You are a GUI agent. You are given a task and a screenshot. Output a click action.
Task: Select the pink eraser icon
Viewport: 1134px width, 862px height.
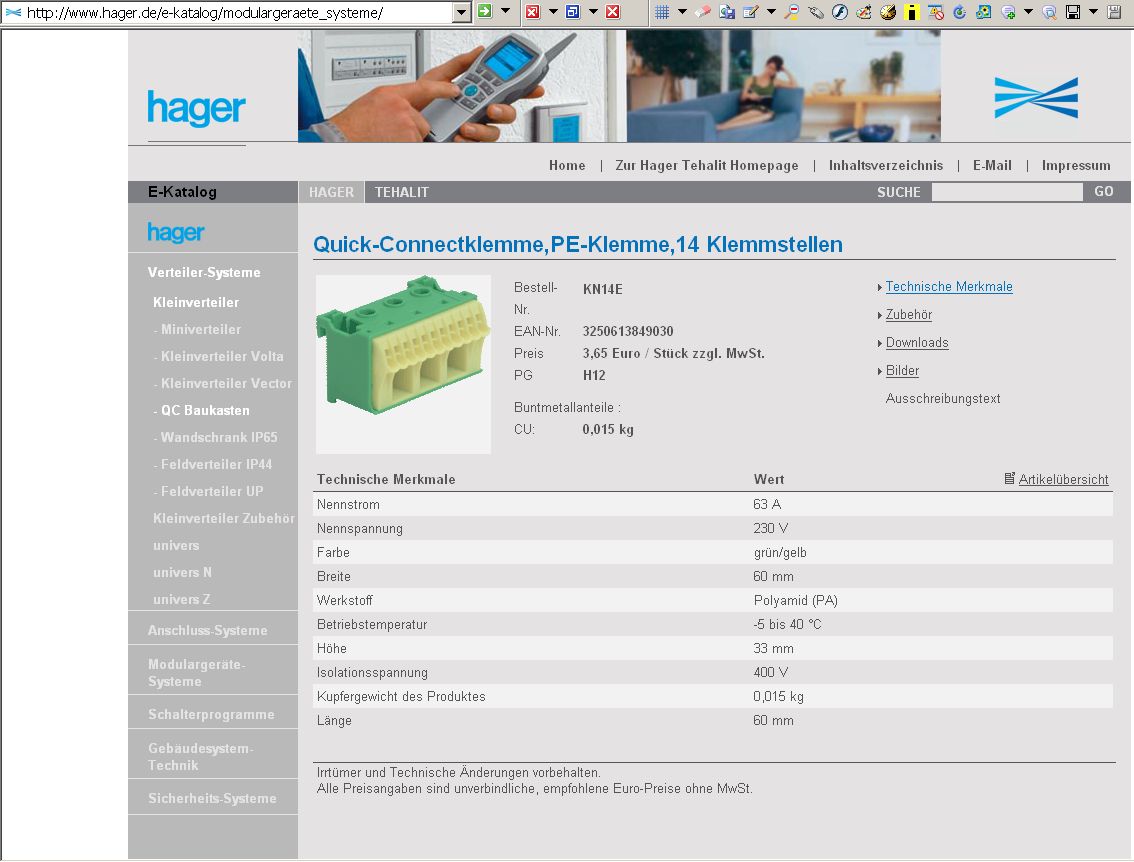click(x=703, y=12)
